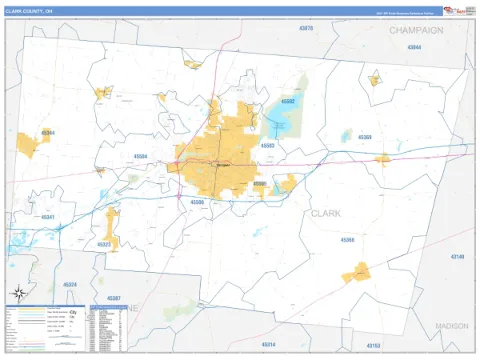Viewport: 480px width, 360px height.
Task: Select ZIP code label 45505
Action: pyautogui.click(x=260, y=184)
